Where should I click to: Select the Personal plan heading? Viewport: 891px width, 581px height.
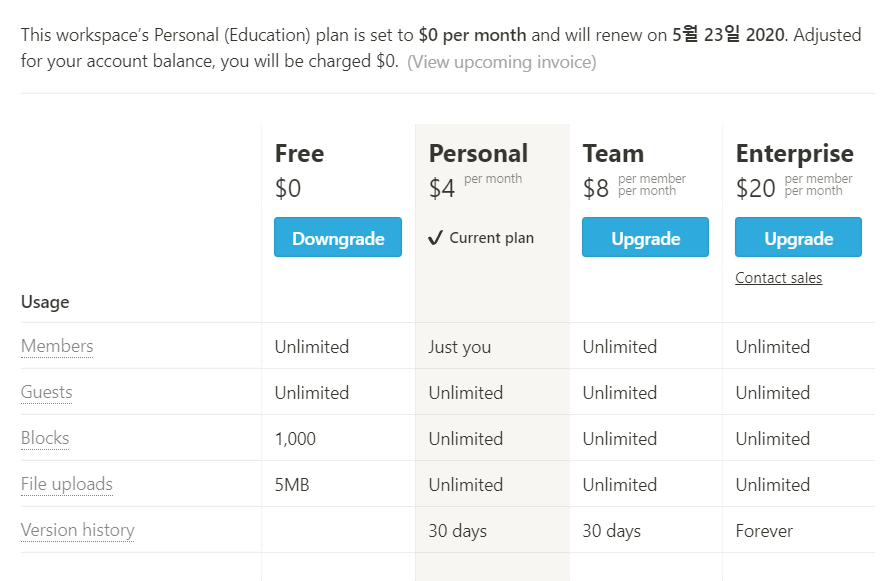click(478, 153)
